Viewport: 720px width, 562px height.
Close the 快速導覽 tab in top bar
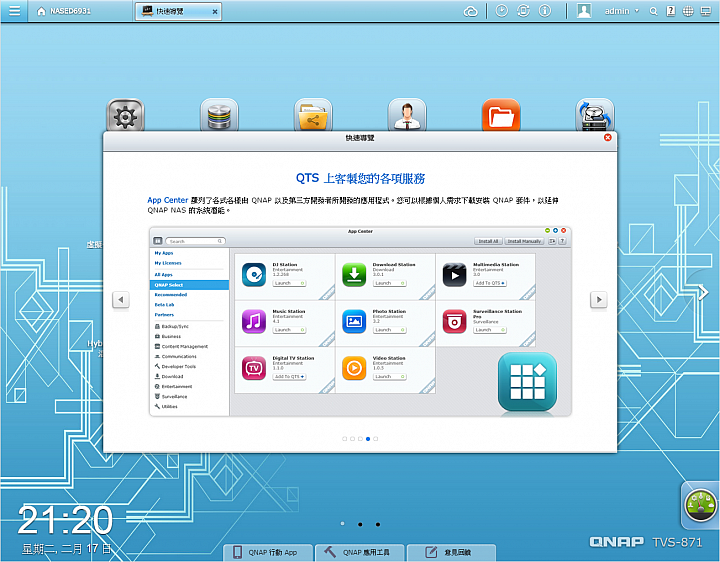(215, 12)
